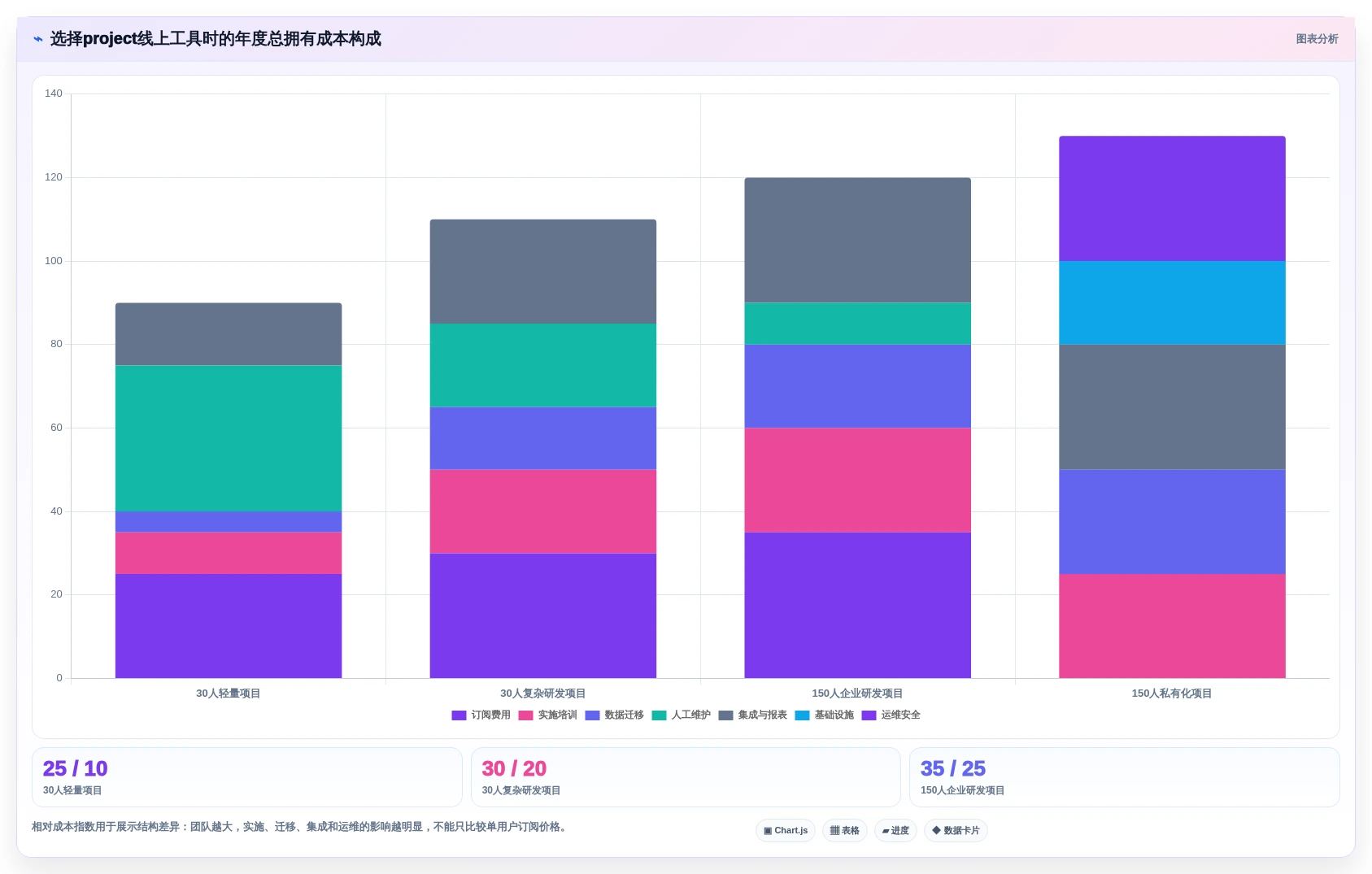The height and width of the screenshot is (874, 1372).
Task: Click the purple 运维安全 legend swatch
Action: pos(869,715)
